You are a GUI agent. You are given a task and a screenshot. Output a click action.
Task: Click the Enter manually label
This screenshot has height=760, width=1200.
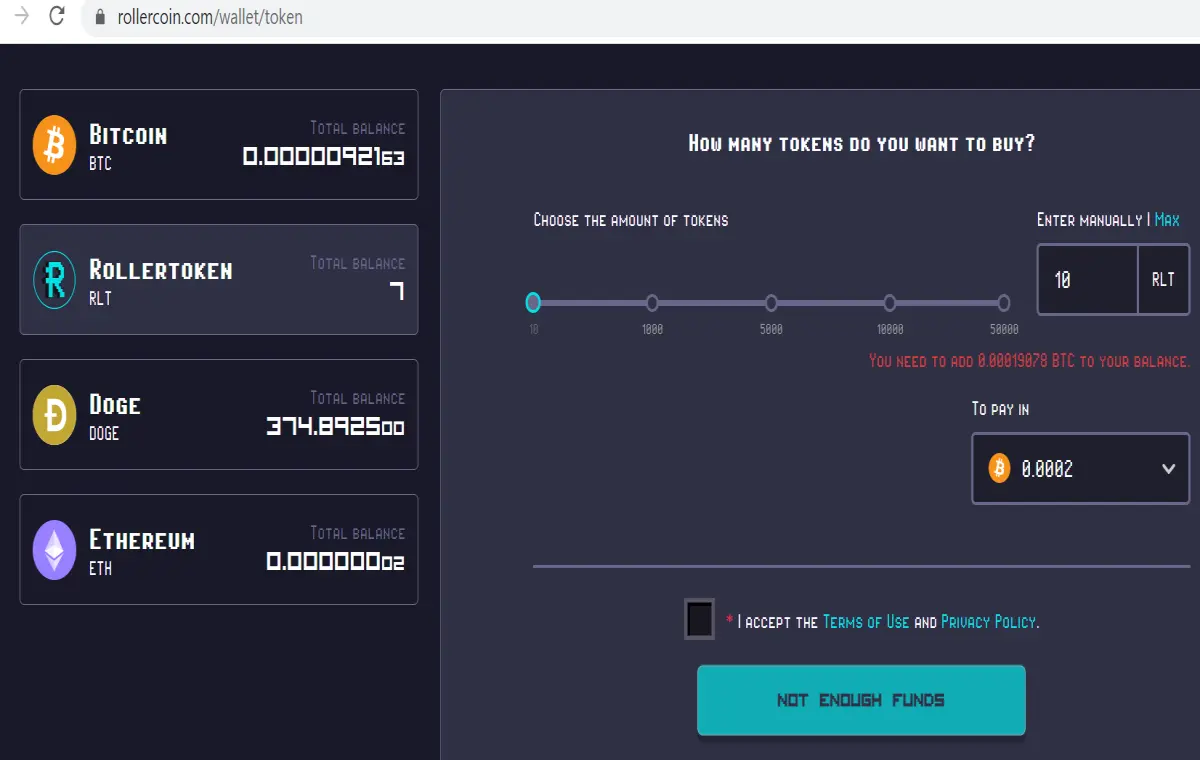pyautogui.click(x=1089, y=220)
